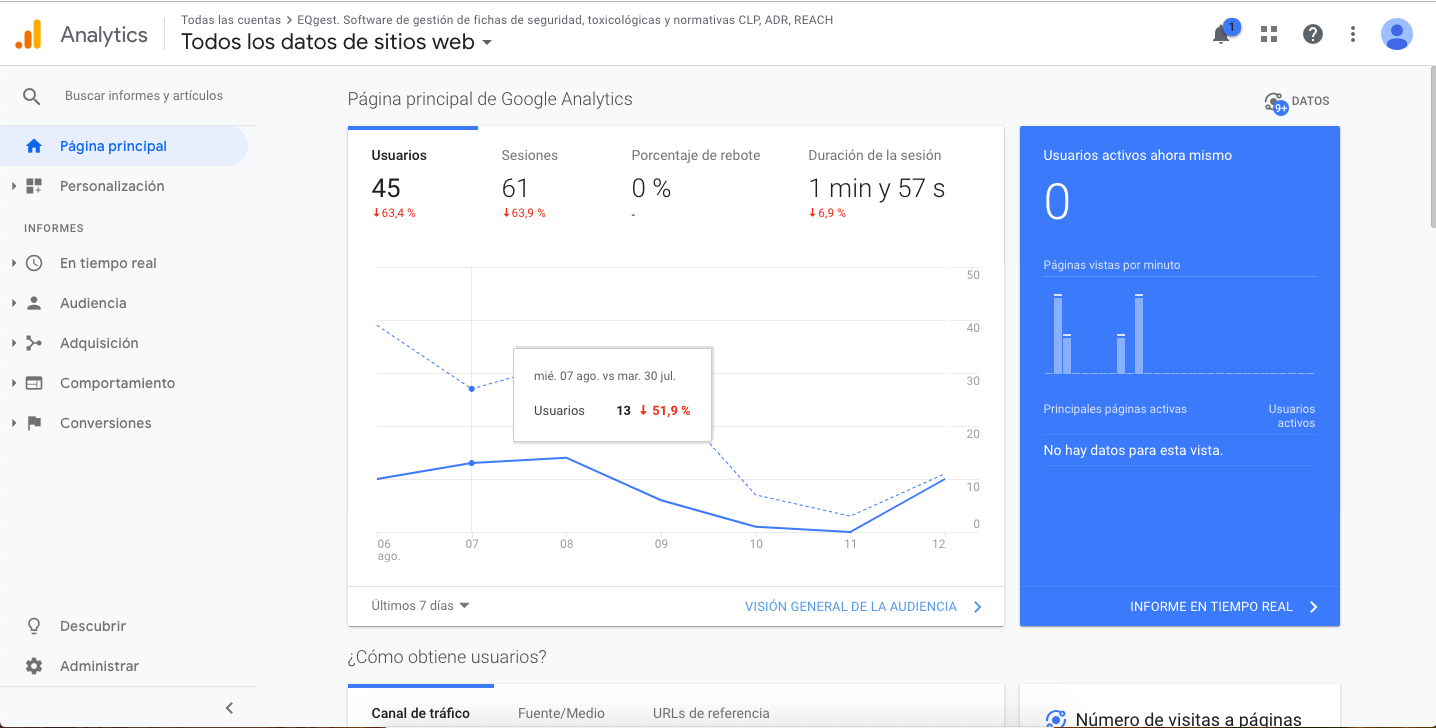The height and width of the screenshot is (728, 1436).
Task: Open the three-dot overflow menu
Action: 1352,34
